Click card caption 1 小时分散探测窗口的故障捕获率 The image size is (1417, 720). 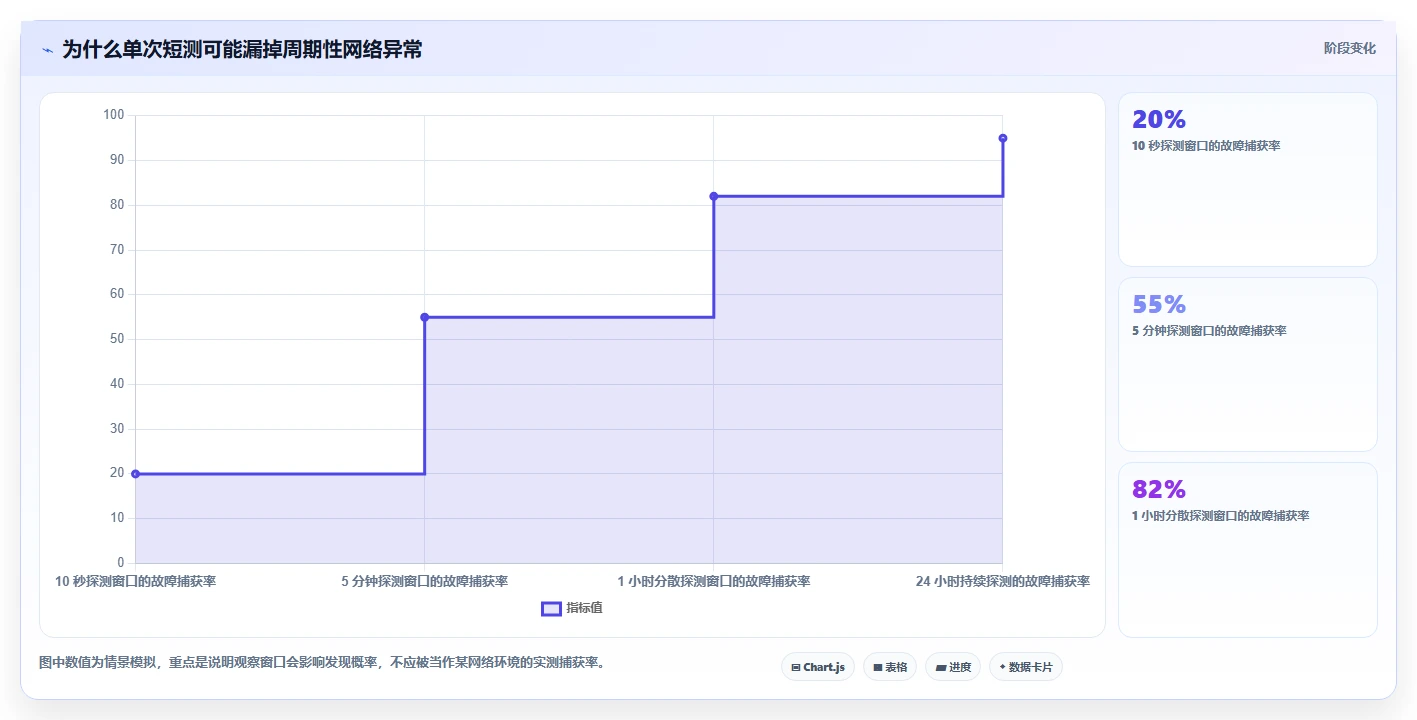tap(1220, 516)
